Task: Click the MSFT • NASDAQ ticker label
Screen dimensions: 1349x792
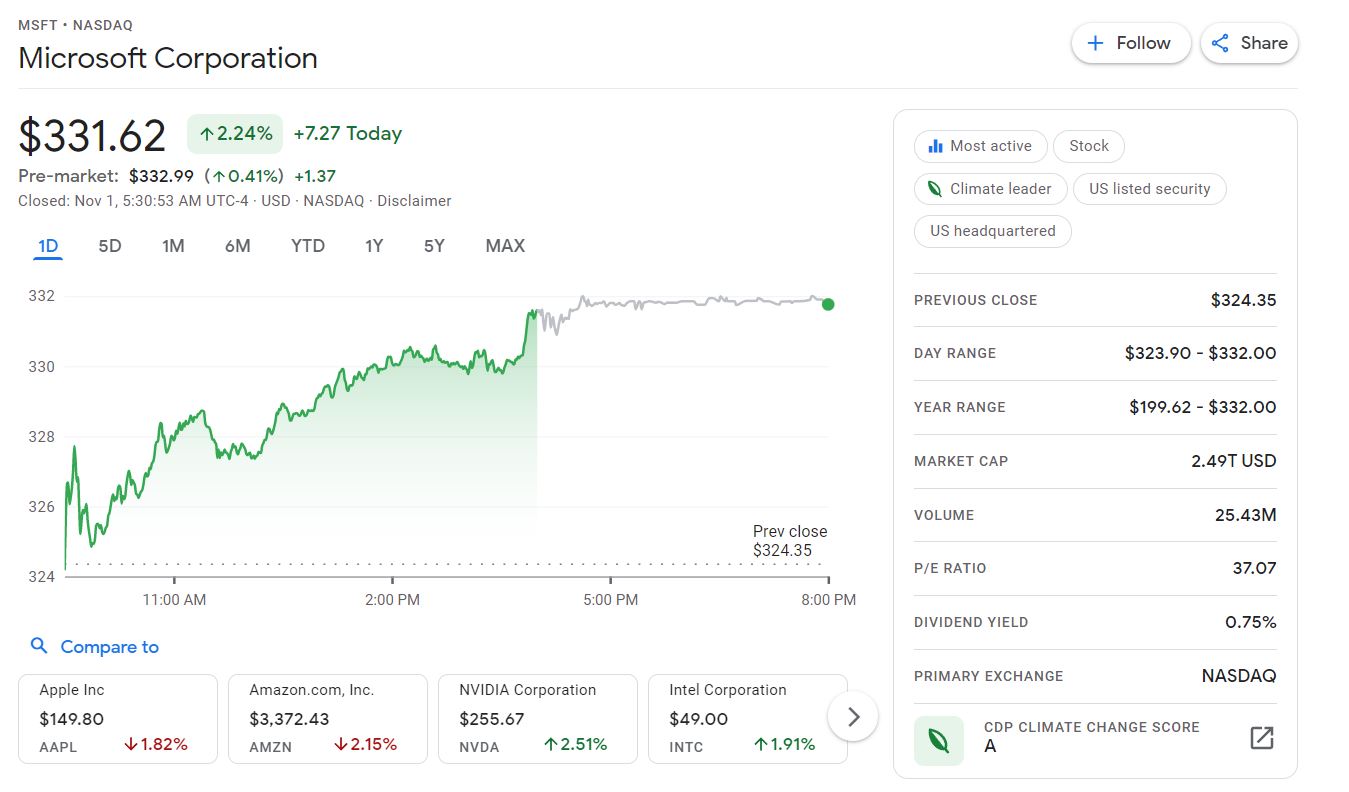Action: pos(75,25)
